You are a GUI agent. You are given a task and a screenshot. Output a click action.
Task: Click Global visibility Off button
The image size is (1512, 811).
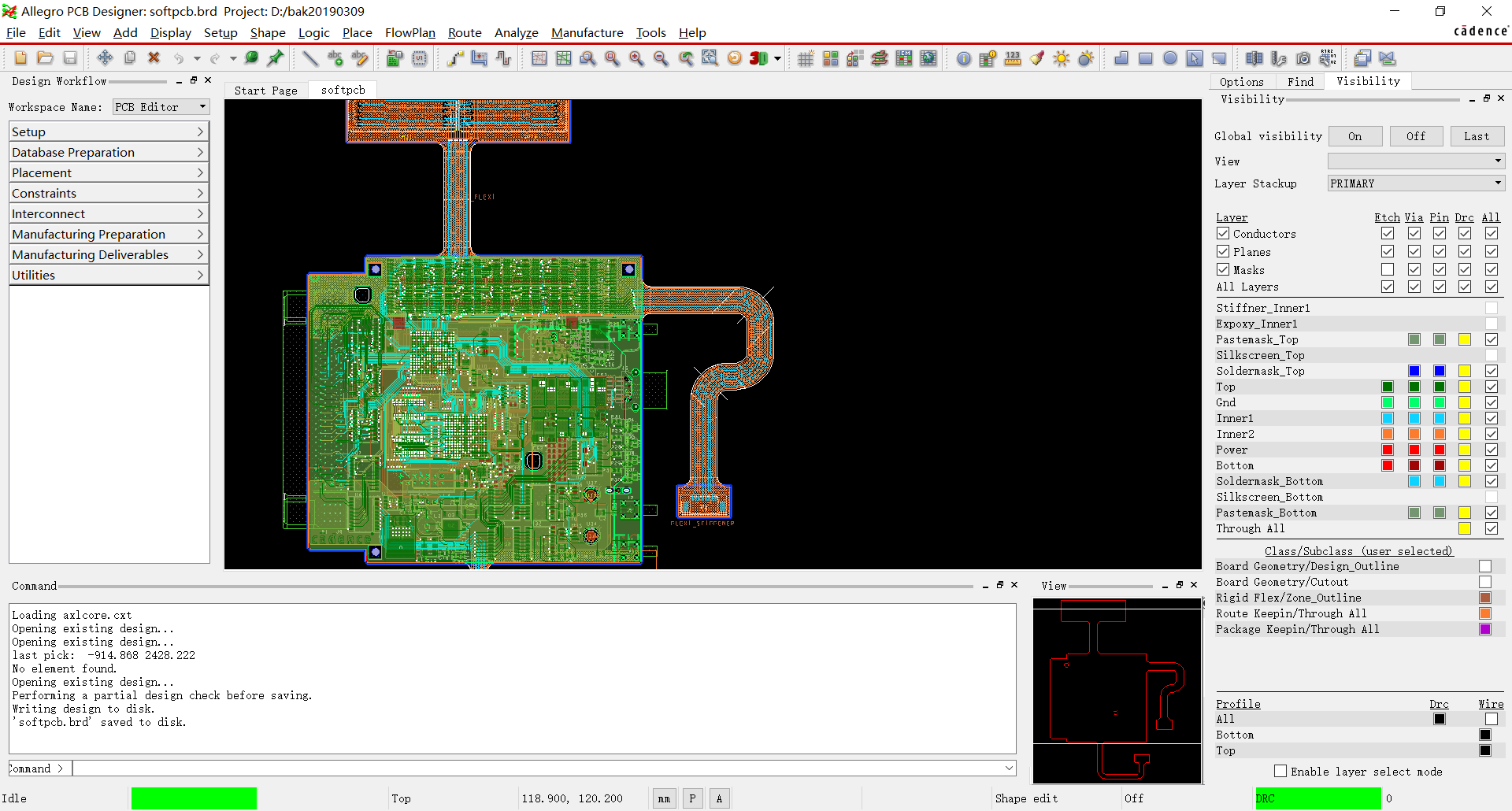click(1416, 136)
